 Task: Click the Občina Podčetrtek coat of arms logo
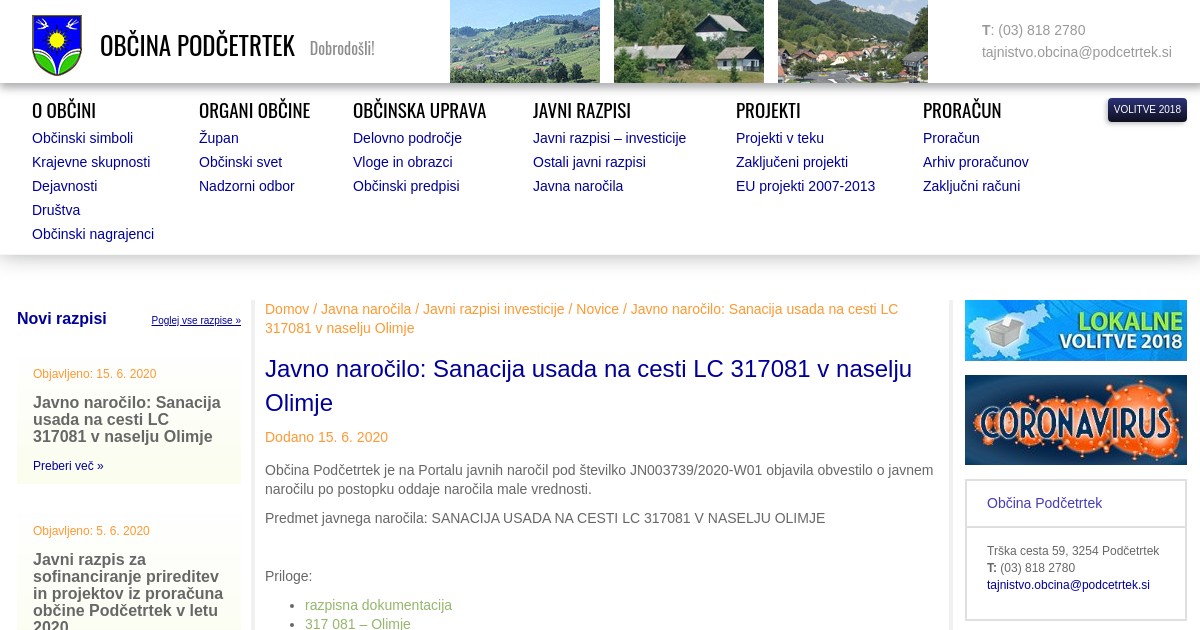click(x=57, y=45)
